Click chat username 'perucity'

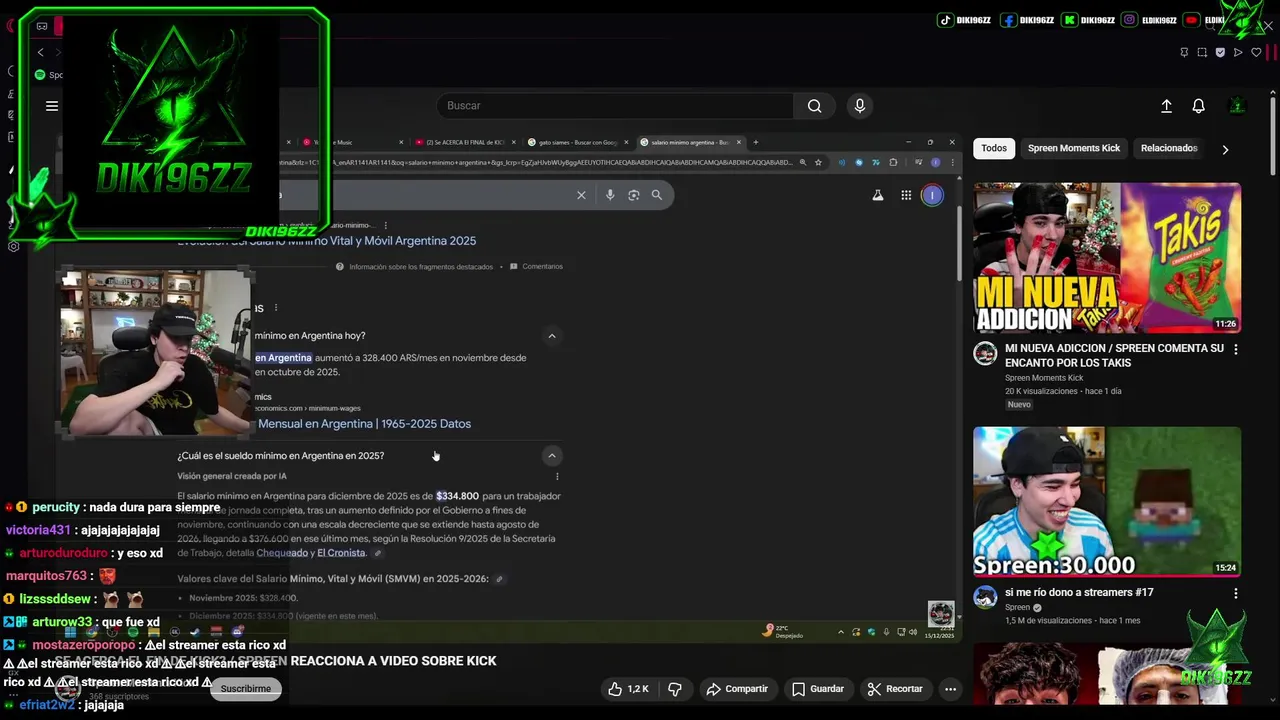56,508
